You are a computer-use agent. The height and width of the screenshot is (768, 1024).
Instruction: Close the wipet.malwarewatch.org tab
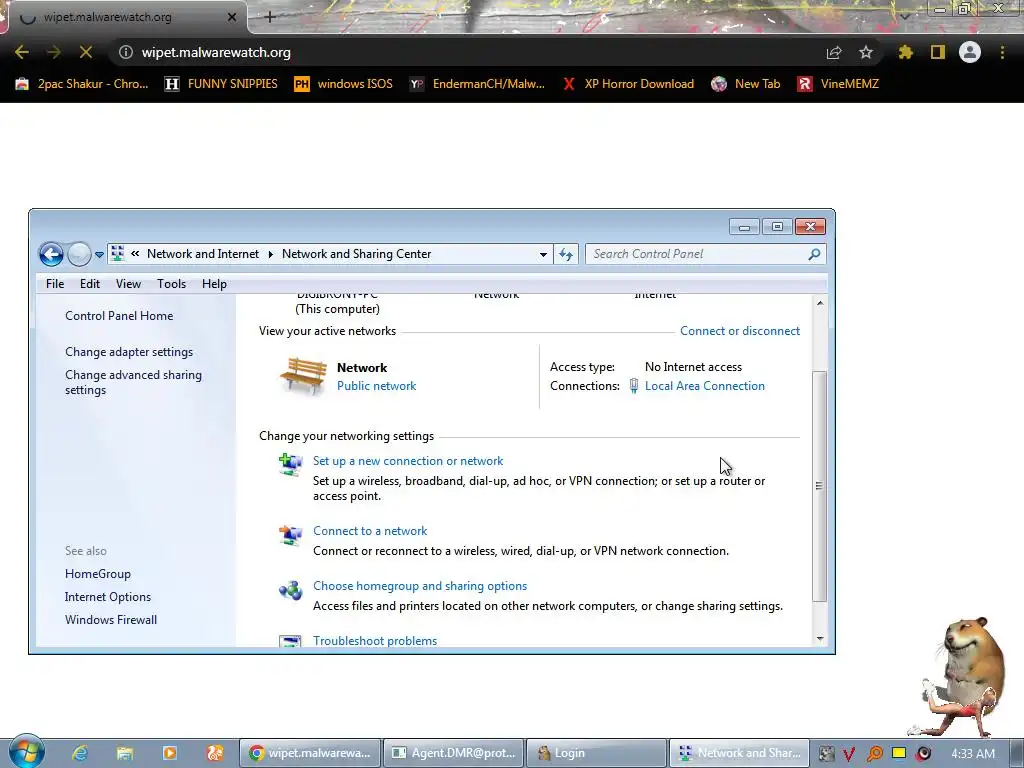click(232, 17)
